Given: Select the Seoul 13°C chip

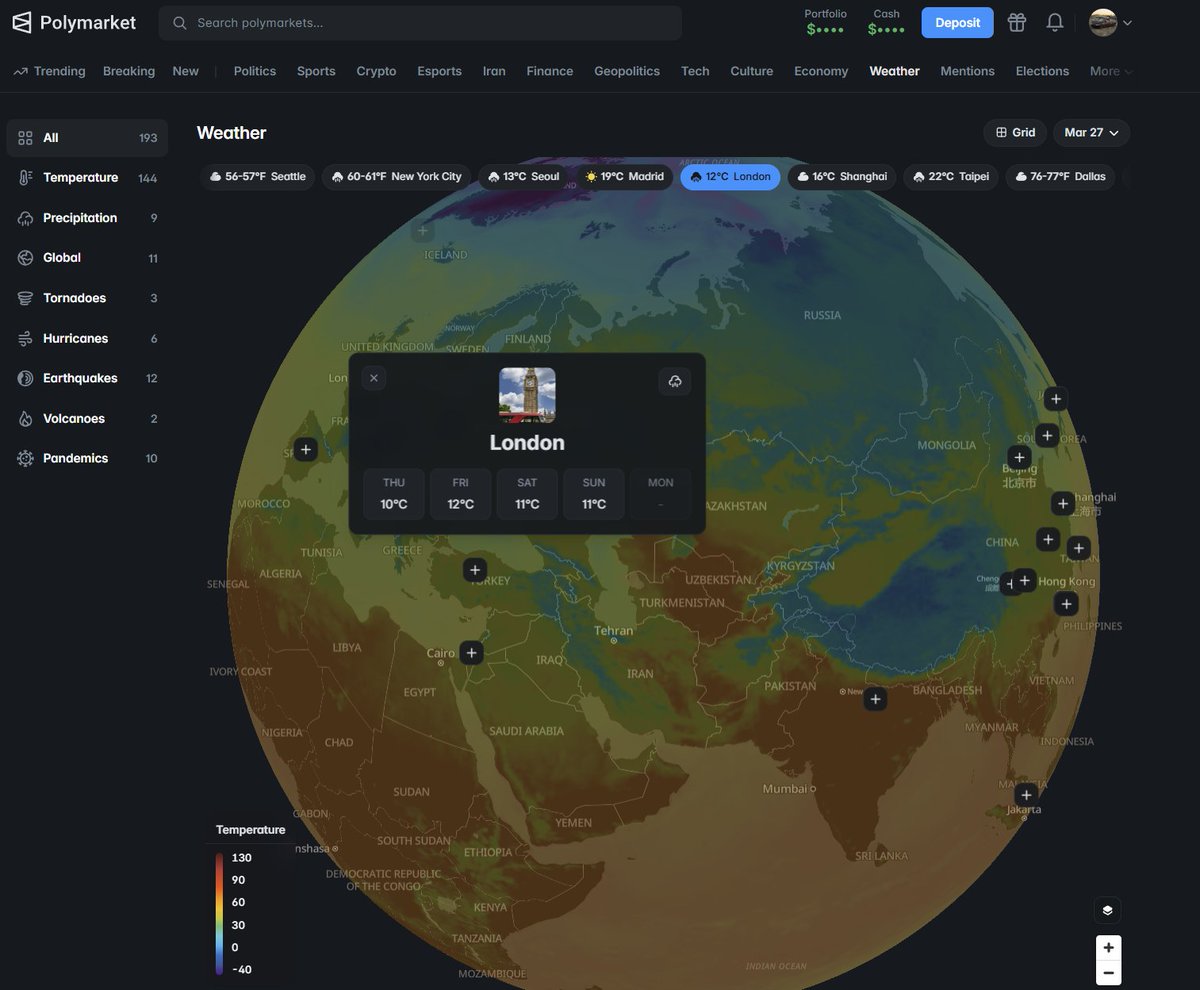Looking at the screenshot, I should 523,177.
